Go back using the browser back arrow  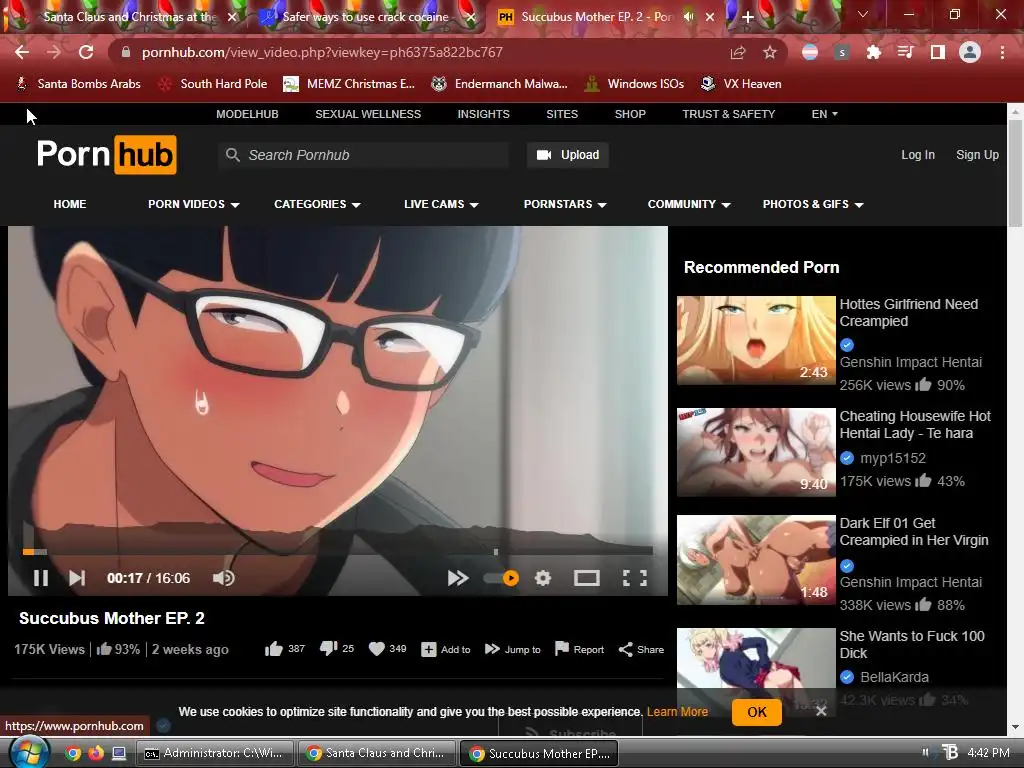22,52
